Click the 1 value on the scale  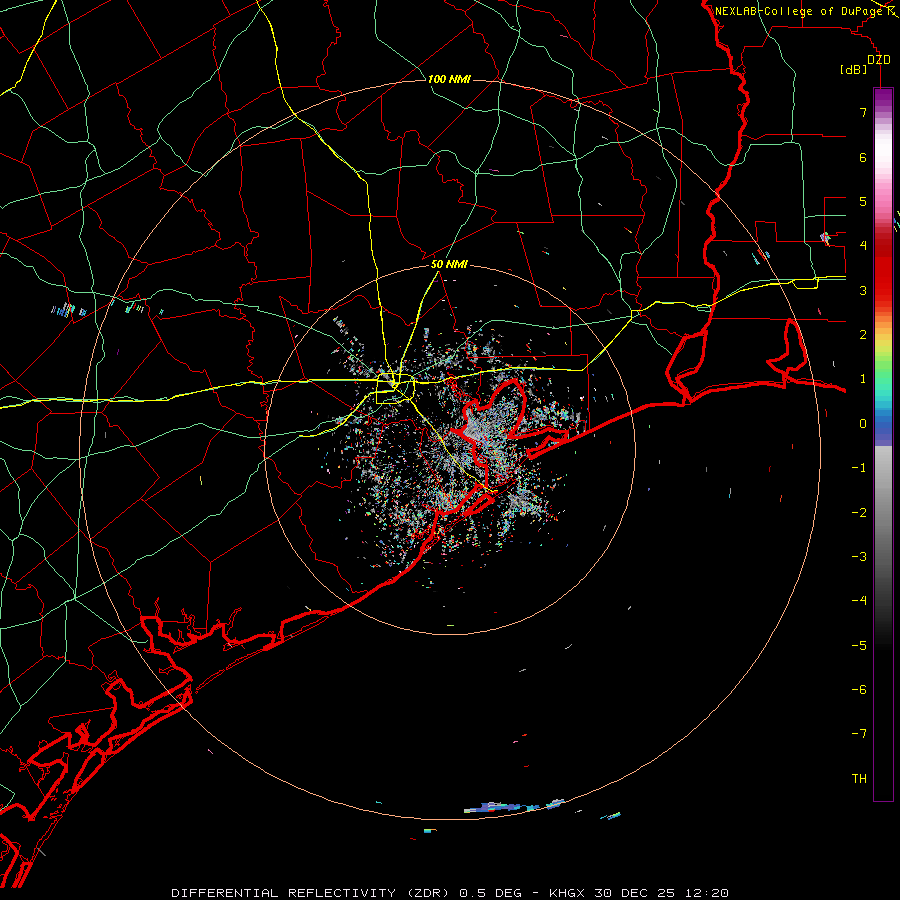tap(863, 379)
